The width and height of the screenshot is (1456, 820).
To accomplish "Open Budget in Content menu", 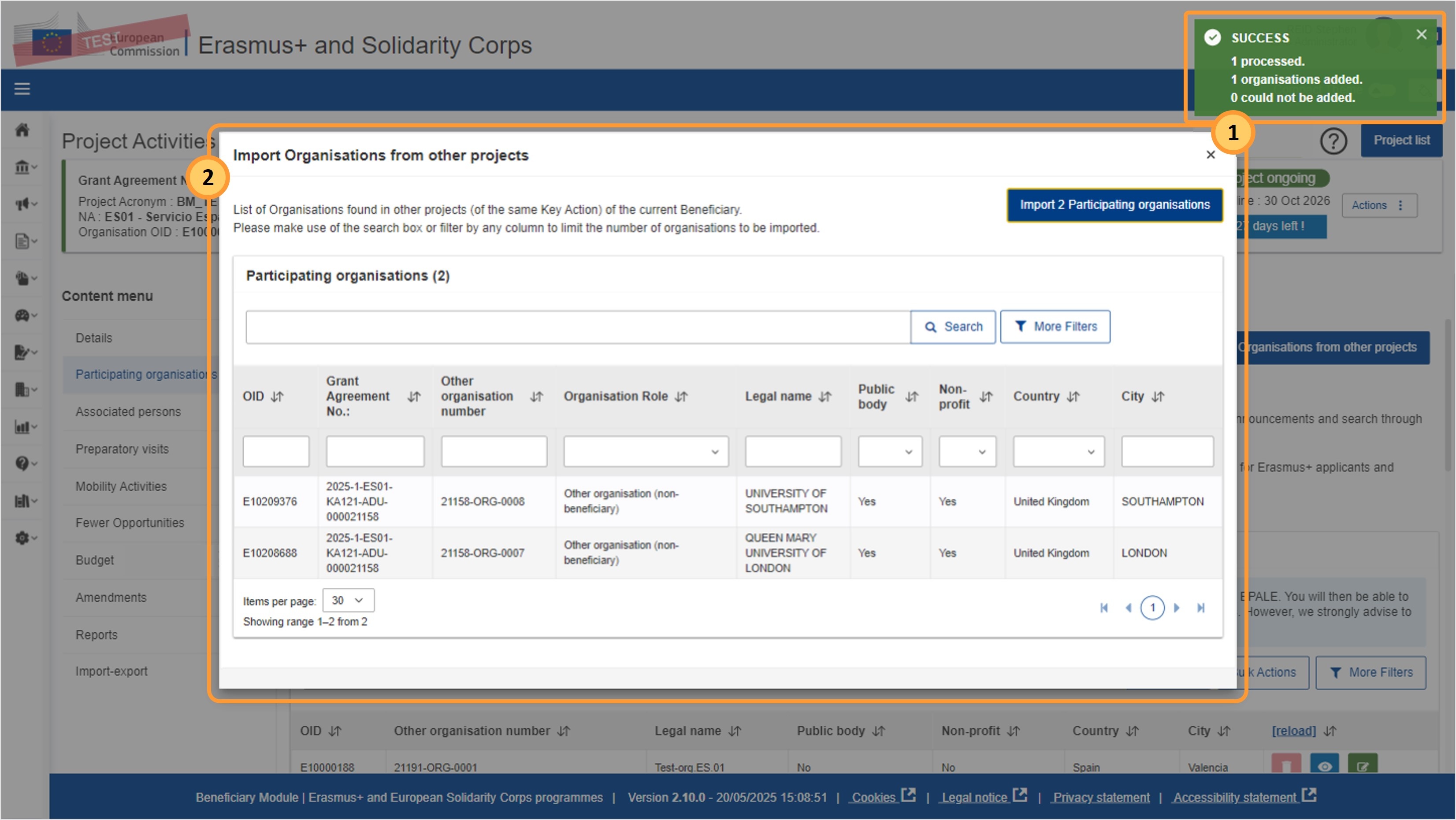I will click(95, 560).
